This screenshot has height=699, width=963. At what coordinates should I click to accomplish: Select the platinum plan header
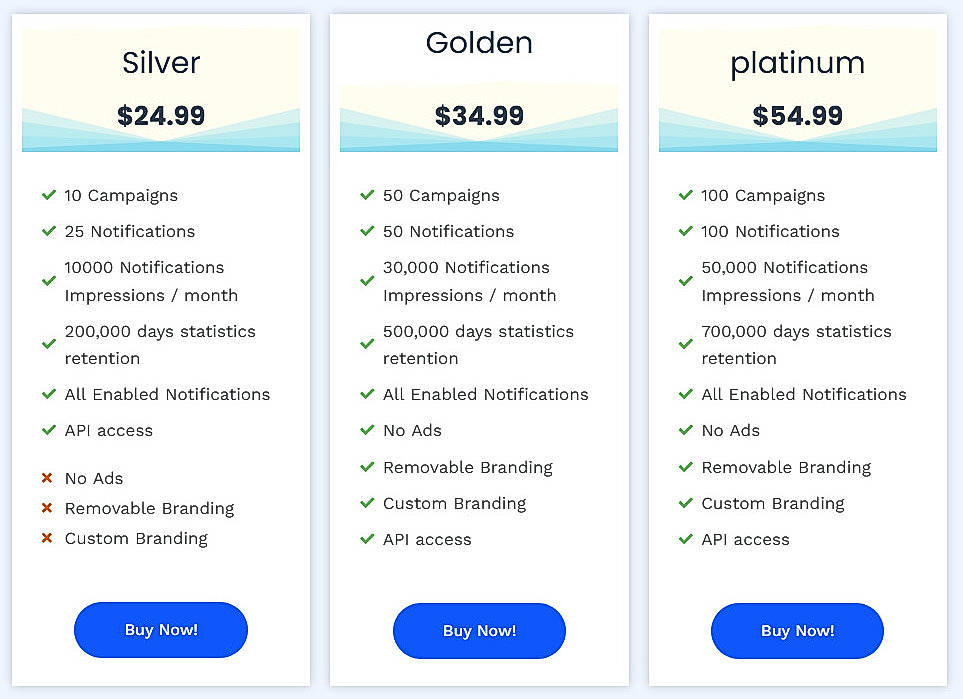[797, 62]
